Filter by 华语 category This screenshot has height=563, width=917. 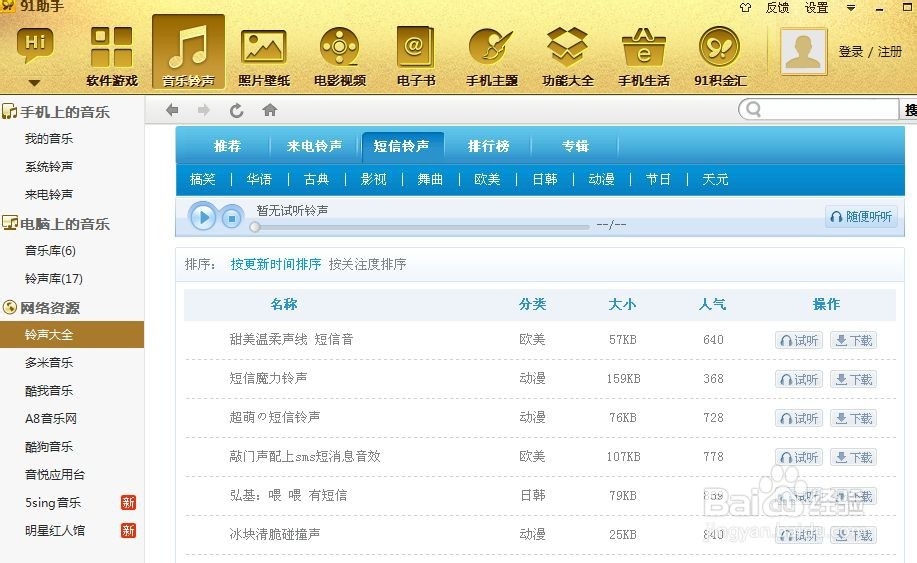tap(259, 179)
